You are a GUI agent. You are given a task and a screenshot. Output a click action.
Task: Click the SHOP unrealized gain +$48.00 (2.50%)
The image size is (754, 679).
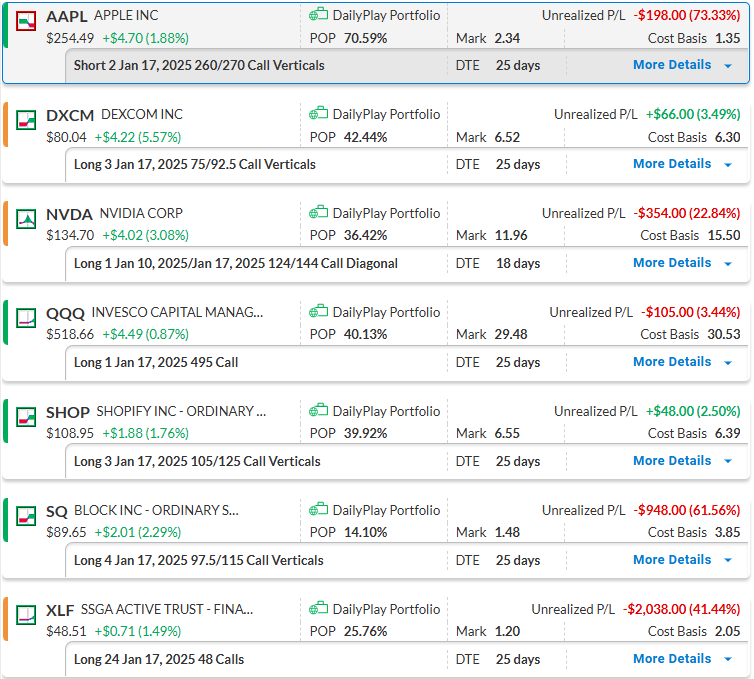coord(692,411)
